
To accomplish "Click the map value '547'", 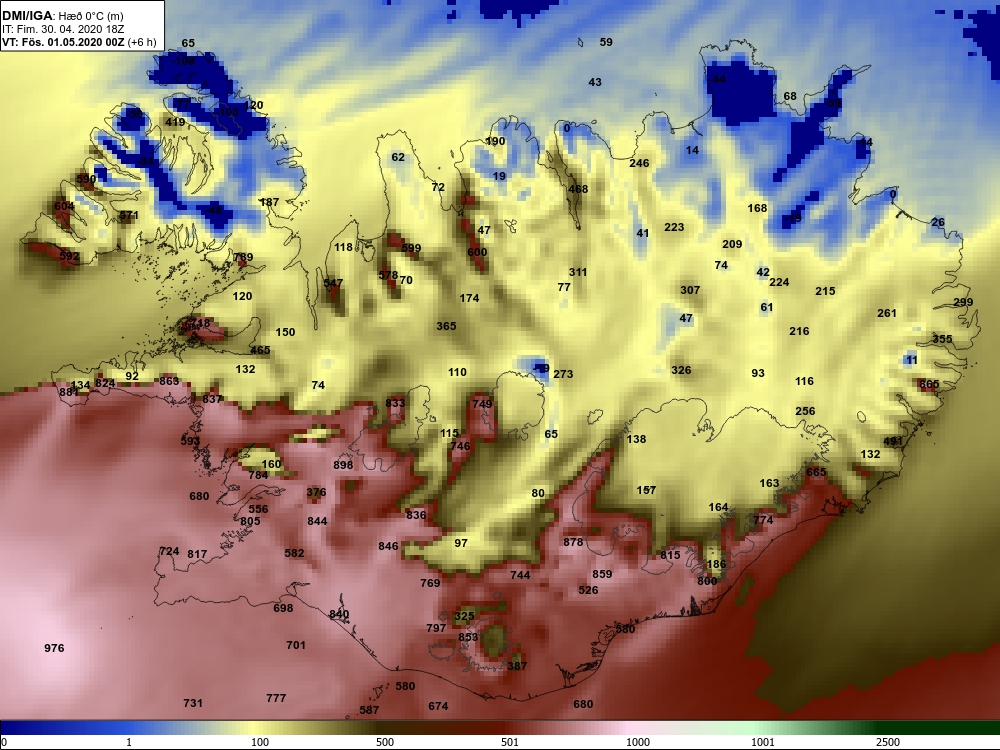I will 333,283.
